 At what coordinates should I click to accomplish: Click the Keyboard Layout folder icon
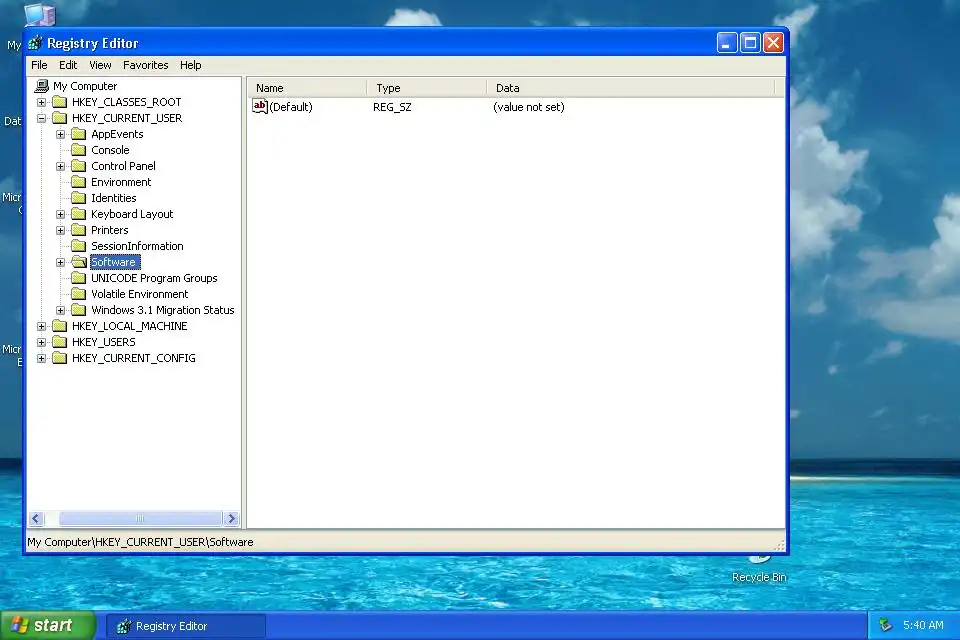[78, 213]
